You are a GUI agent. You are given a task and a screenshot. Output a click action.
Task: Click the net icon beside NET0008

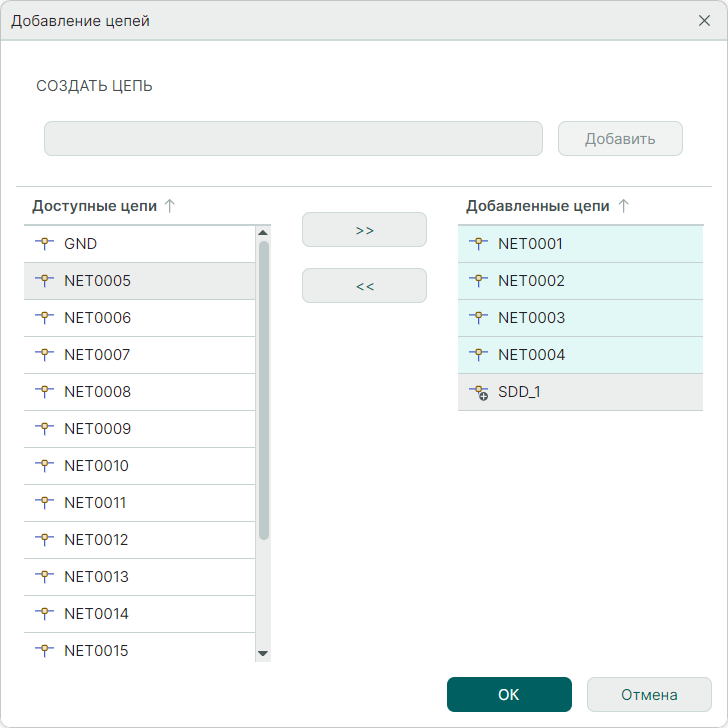tap(43, 391)
